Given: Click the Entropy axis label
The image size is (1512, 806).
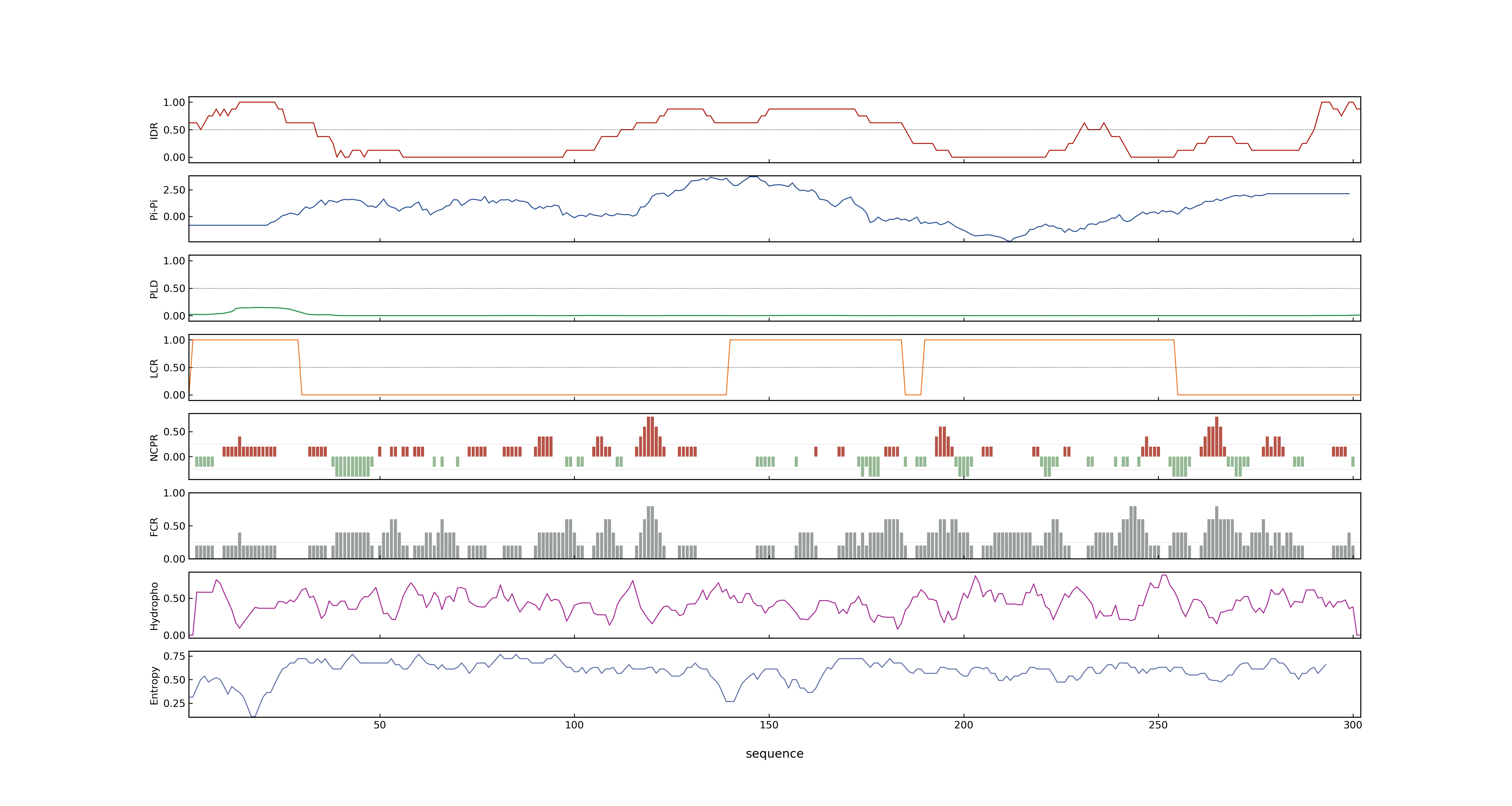Looking at the screenshot, I should (154, 685).
